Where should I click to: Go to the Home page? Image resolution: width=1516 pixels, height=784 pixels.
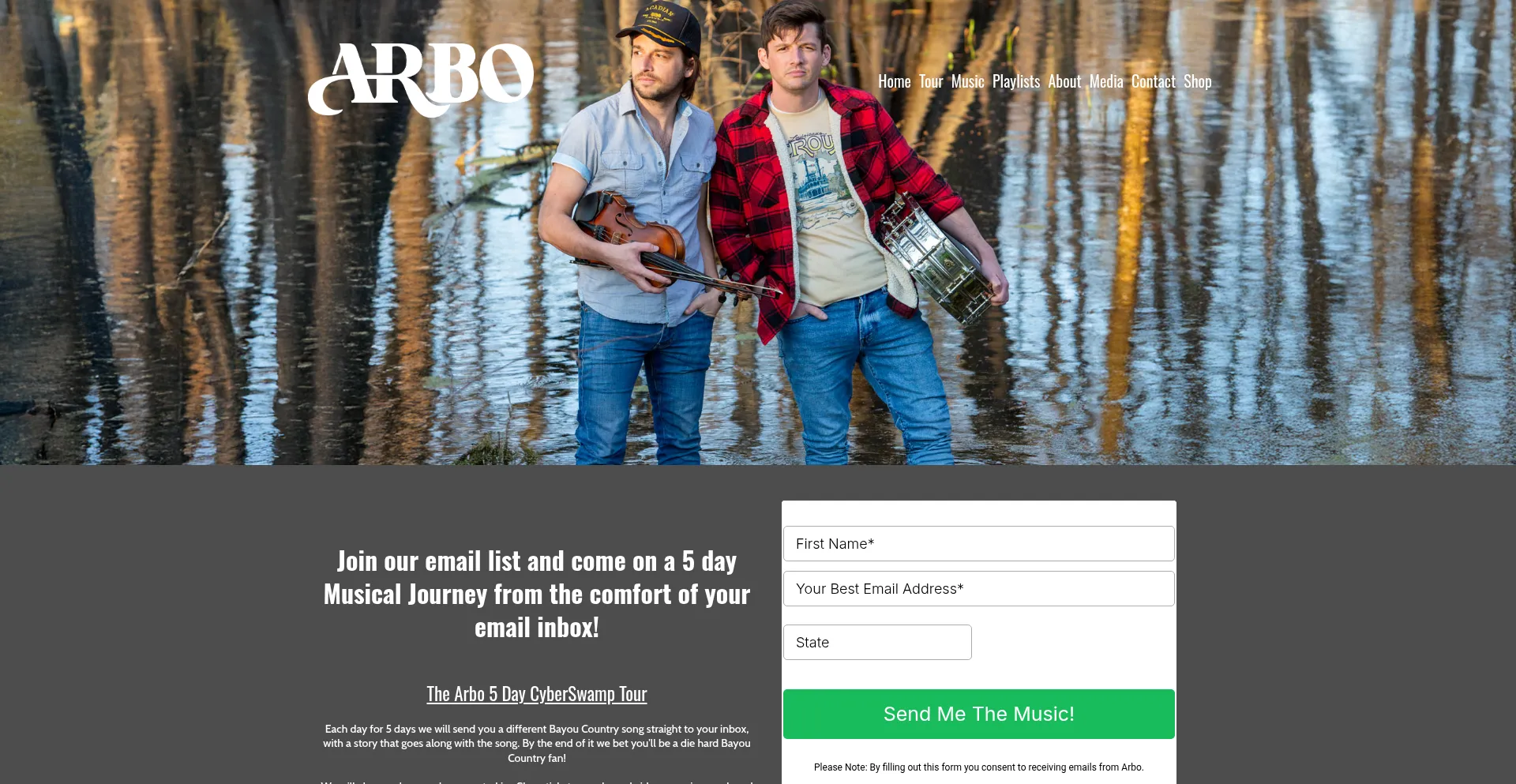click(x=894, y=81)
